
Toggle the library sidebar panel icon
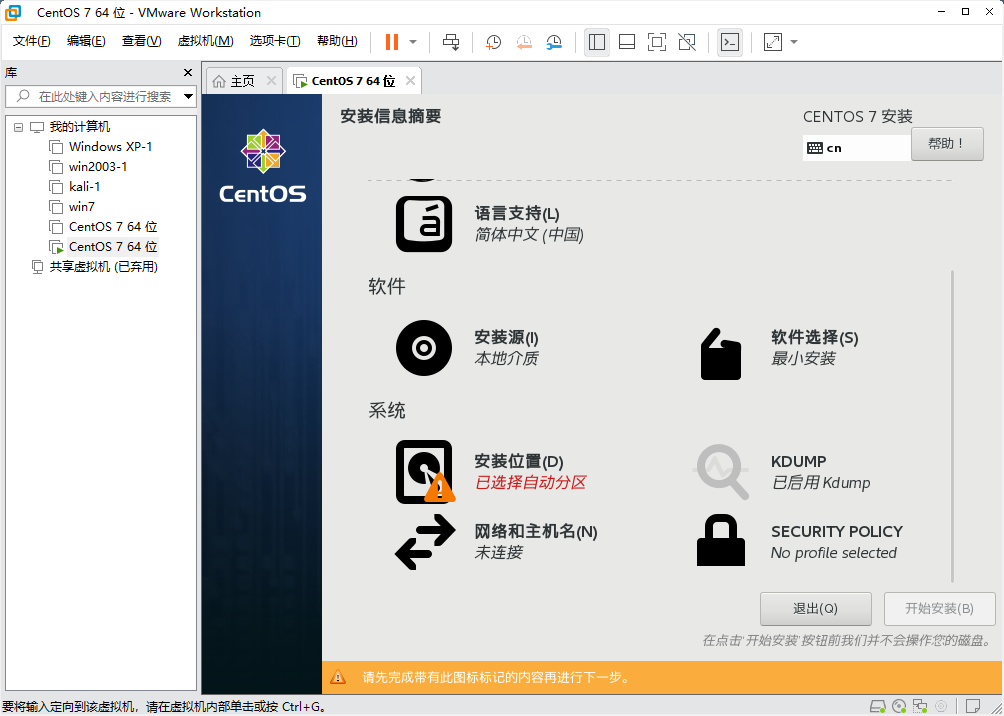click(x=597, y=42)
